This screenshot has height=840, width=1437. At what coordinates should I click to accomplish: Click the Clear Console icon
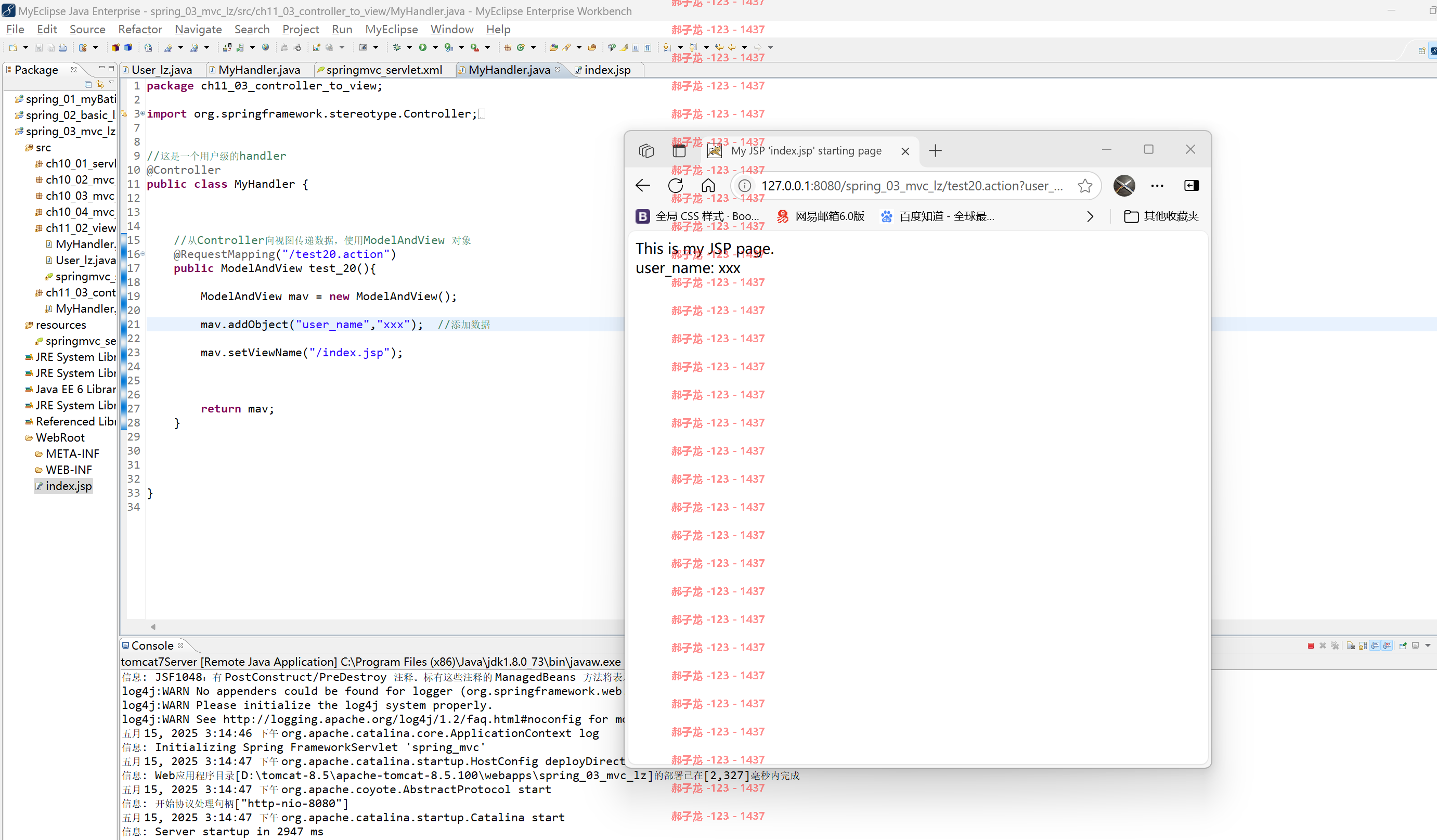[1351, 645]
